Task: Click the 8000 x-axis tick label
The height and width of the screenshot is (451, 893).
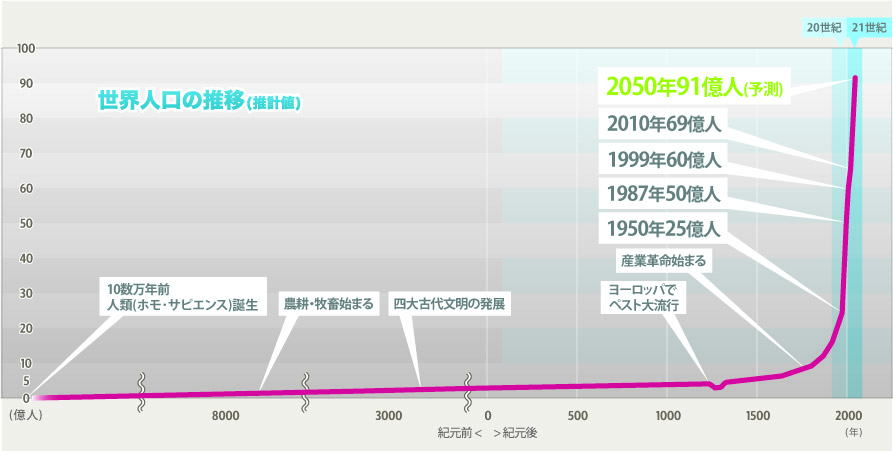Action: point(226,416)
